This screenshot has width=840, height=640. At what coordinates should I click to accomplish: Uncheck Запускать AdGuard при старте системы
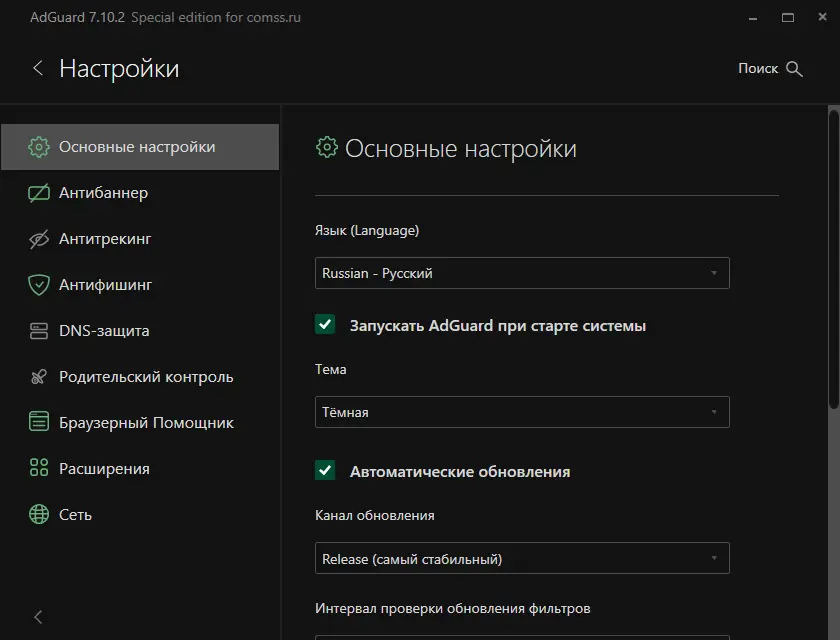pos(325,325)
